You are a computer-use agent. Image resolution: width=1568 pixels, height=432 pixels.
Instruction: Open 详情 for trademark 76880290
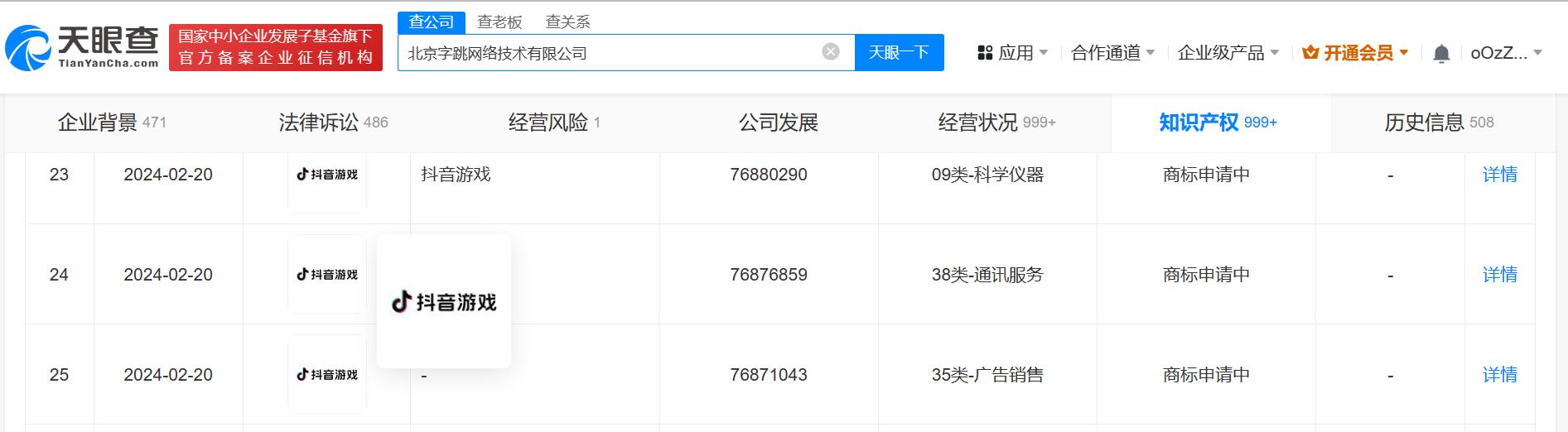tap(1500, 175)
